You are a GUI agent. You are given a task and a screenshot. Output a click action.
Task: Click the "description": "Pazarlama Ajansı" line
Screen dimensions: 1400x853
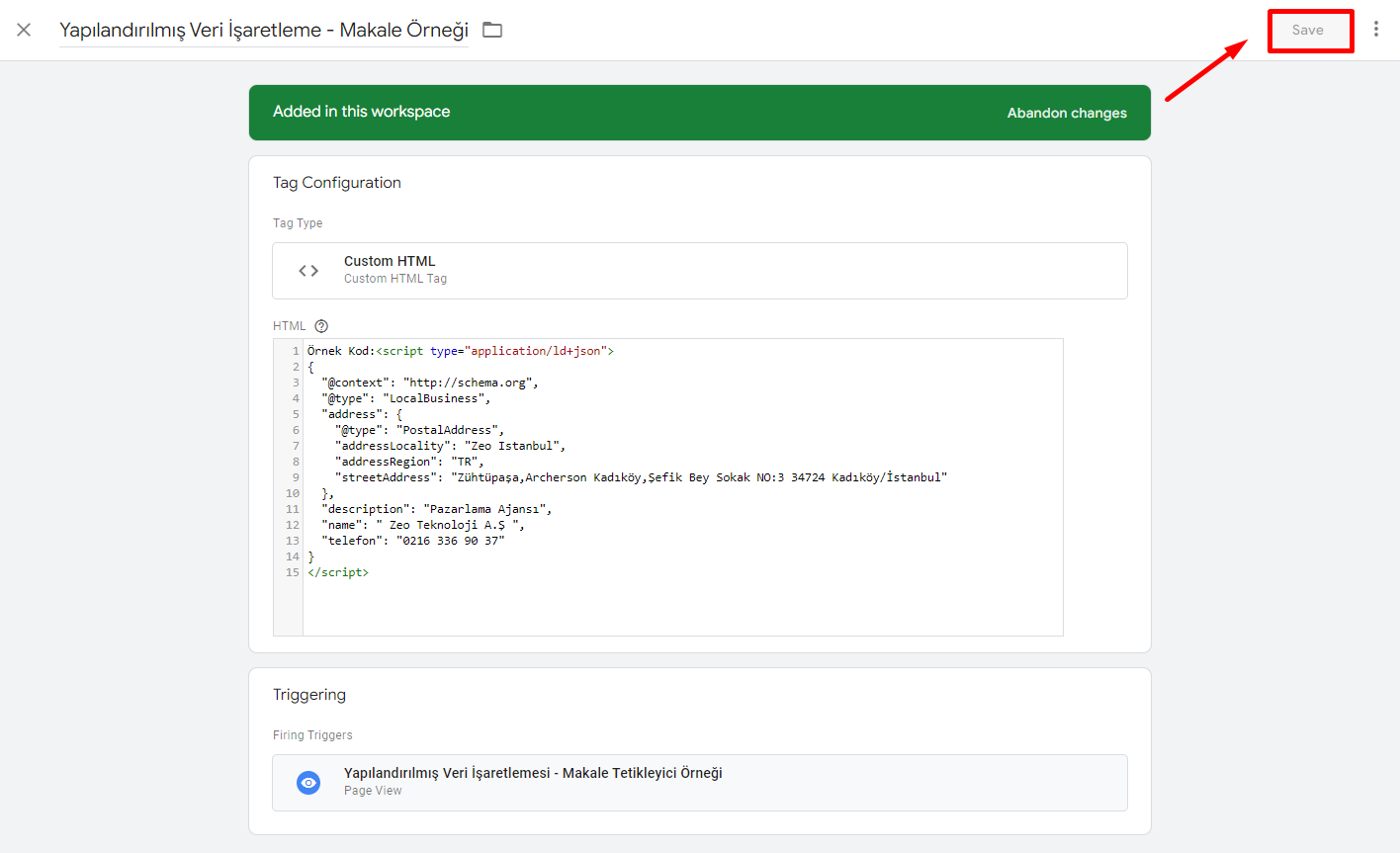[436, 509]
